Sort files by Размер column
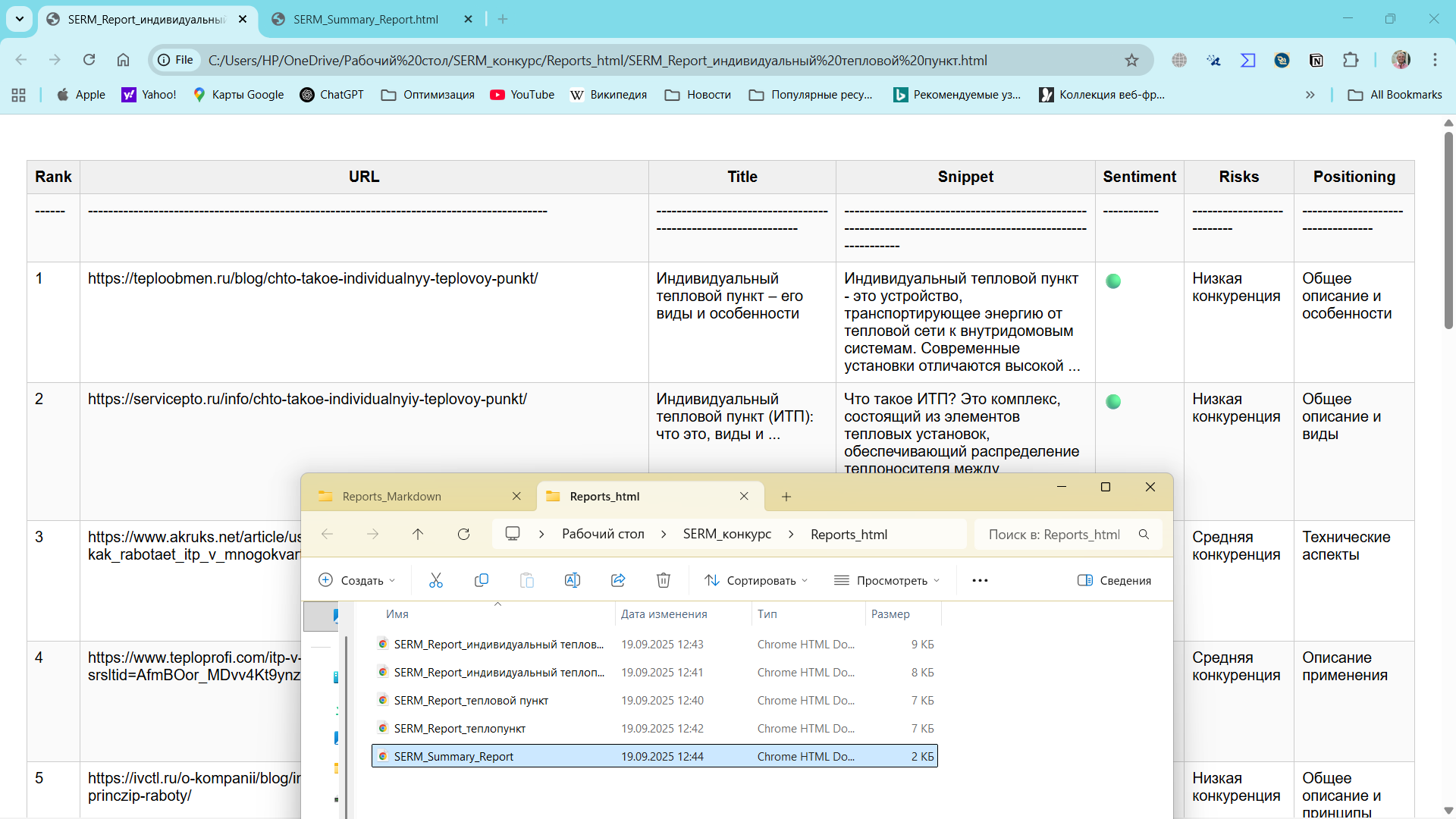1456x819 pixels. point(890,614)
